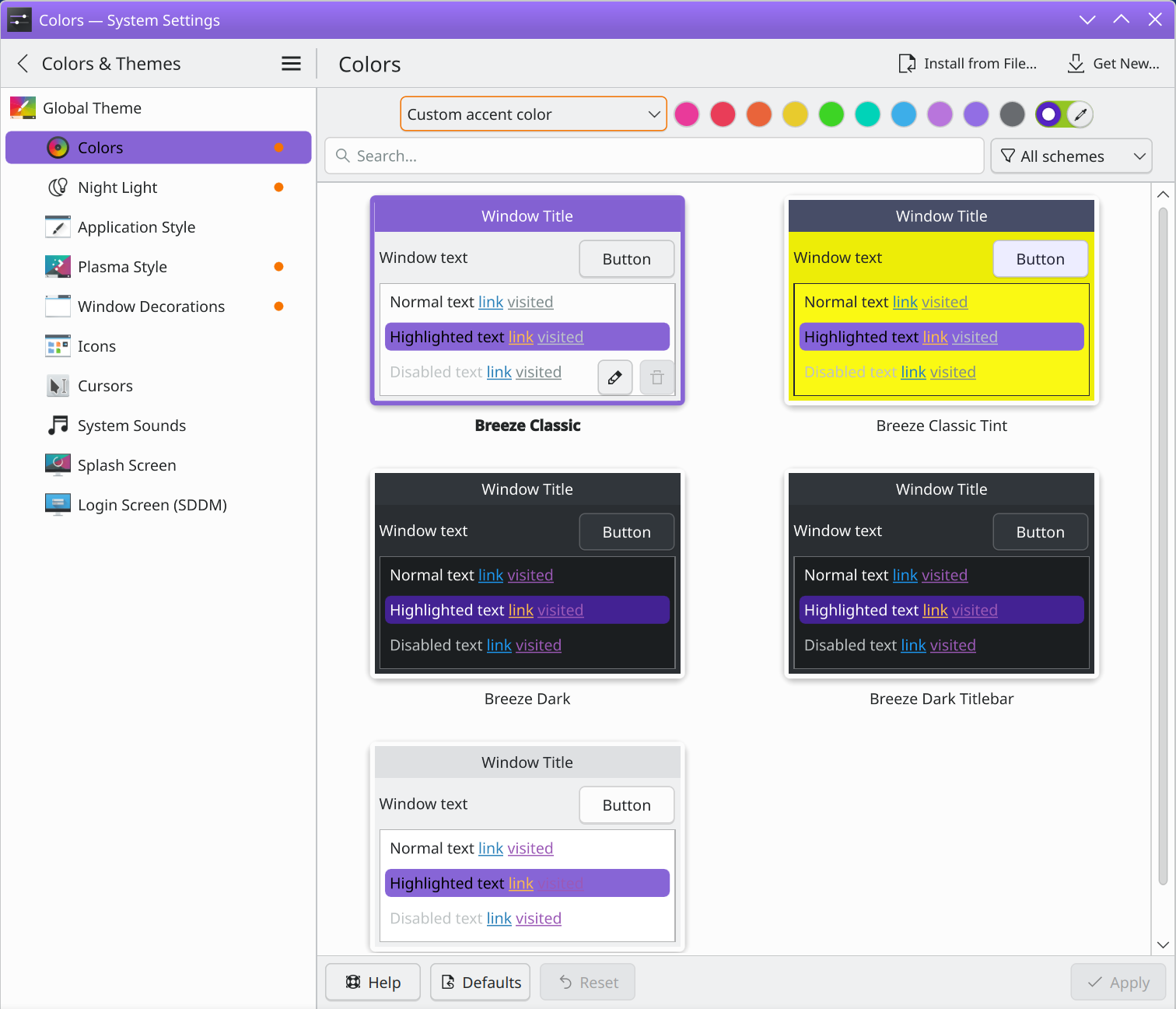
Task: Open the All schemes filter dropdown
Action: tap(1071, 156)
